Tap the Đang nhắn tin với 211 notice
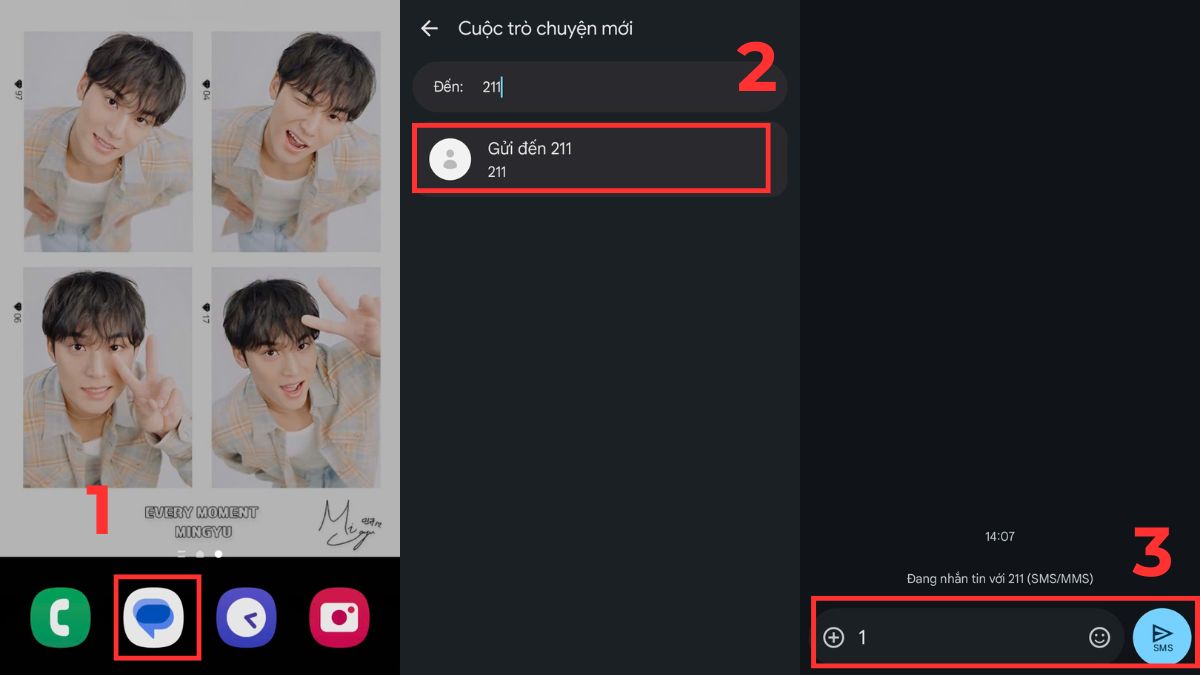 tap(999, 579)
